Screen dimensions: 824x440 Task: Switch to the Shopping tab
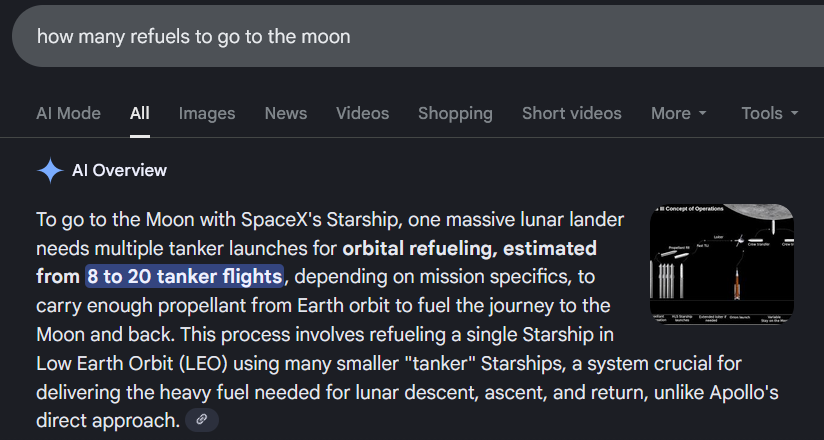pos(456,113)
